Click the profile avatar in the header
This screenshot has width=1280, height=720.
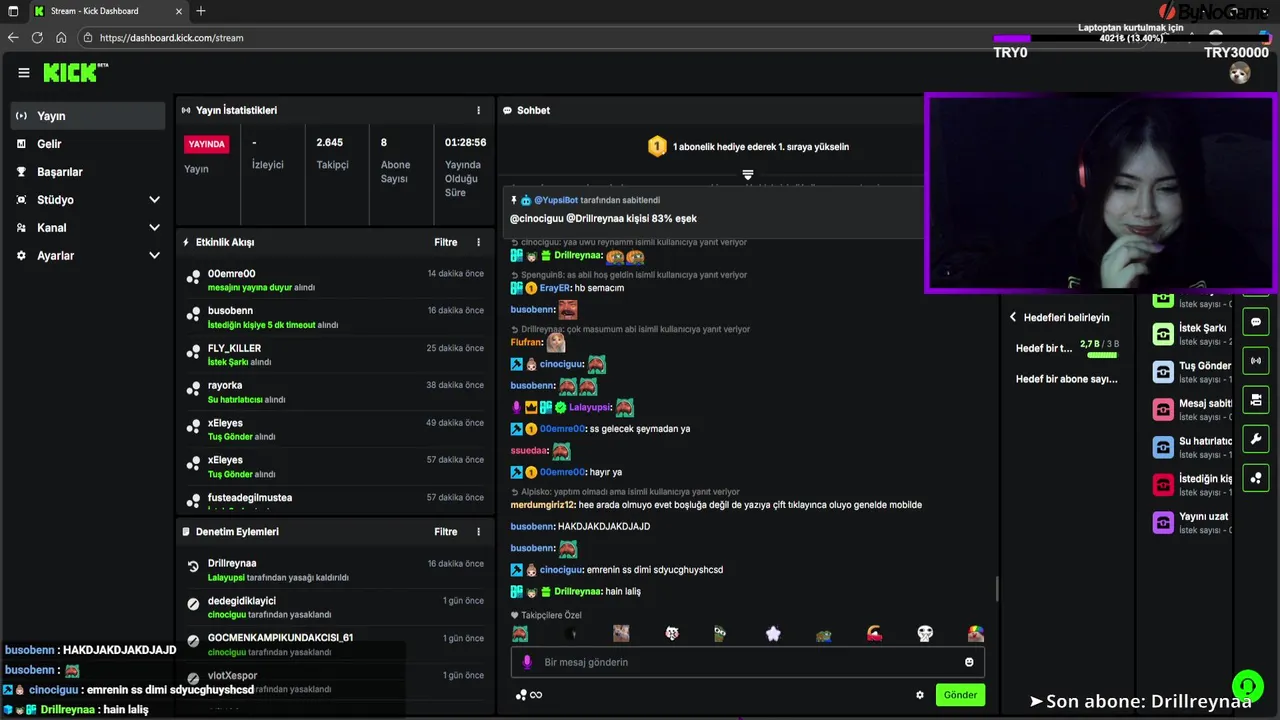point(1240,73)
